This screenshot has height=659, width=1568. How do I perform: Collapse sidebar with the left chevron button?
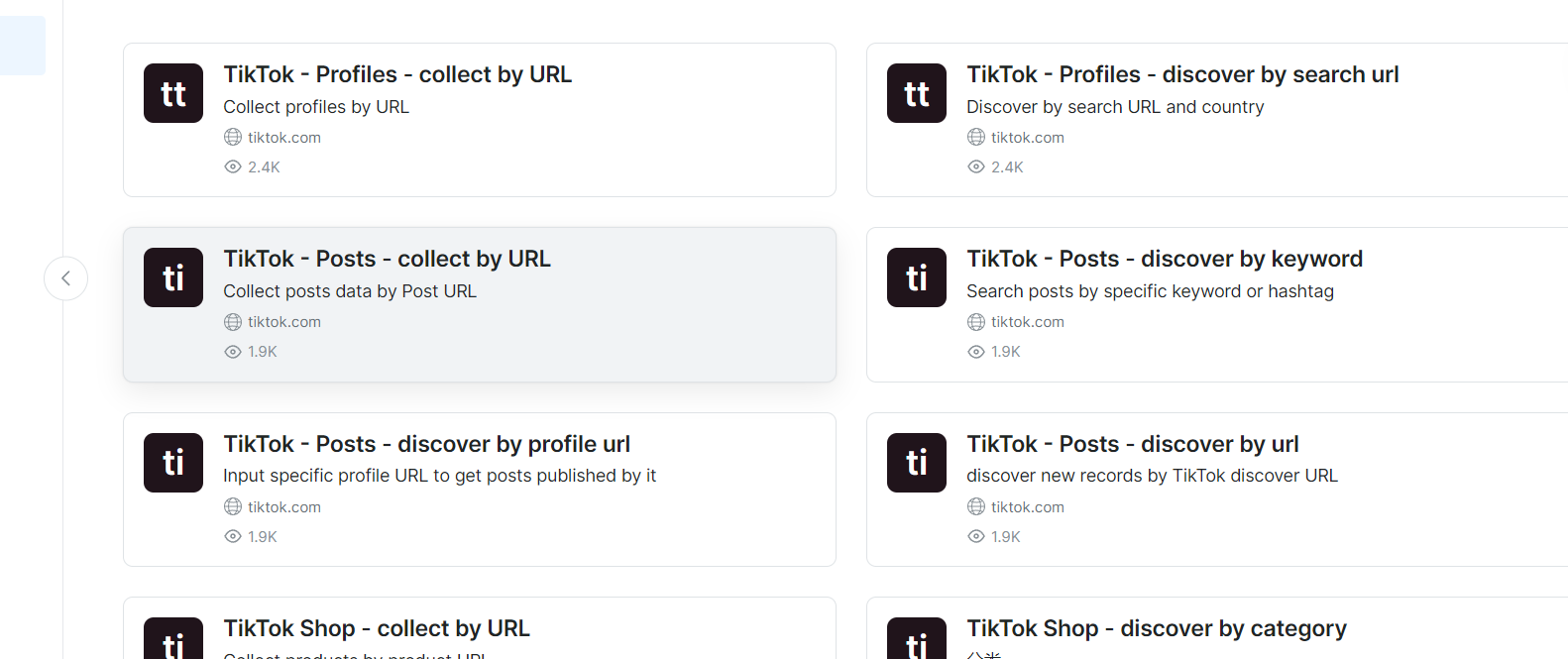tap(65, 278)
